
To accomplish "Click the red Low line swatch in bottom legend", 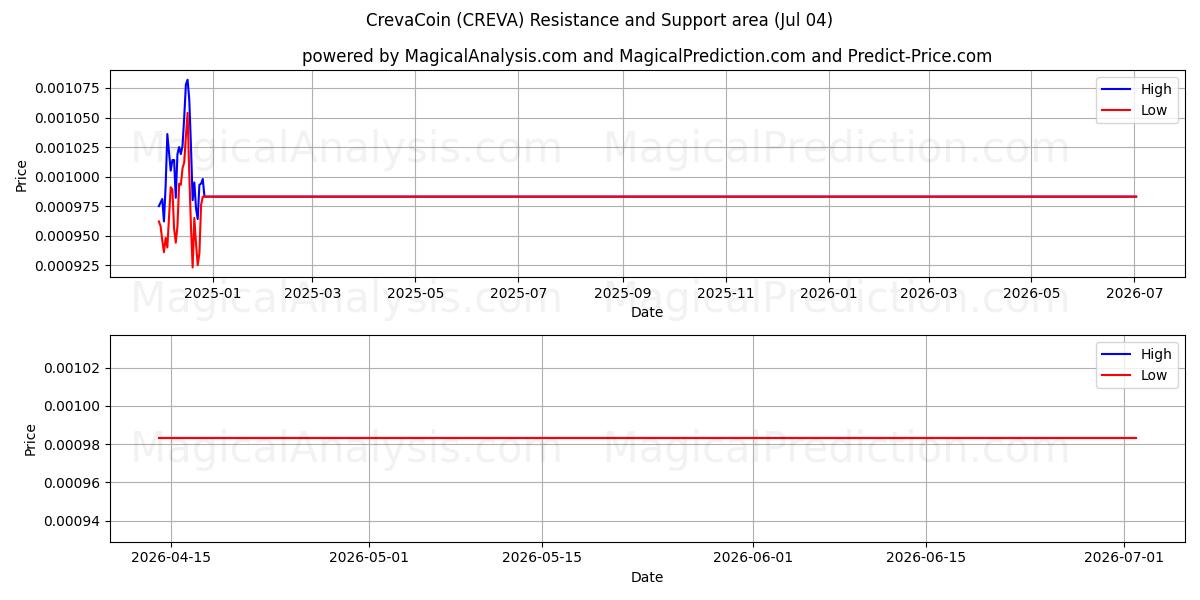I will 1117,375.
